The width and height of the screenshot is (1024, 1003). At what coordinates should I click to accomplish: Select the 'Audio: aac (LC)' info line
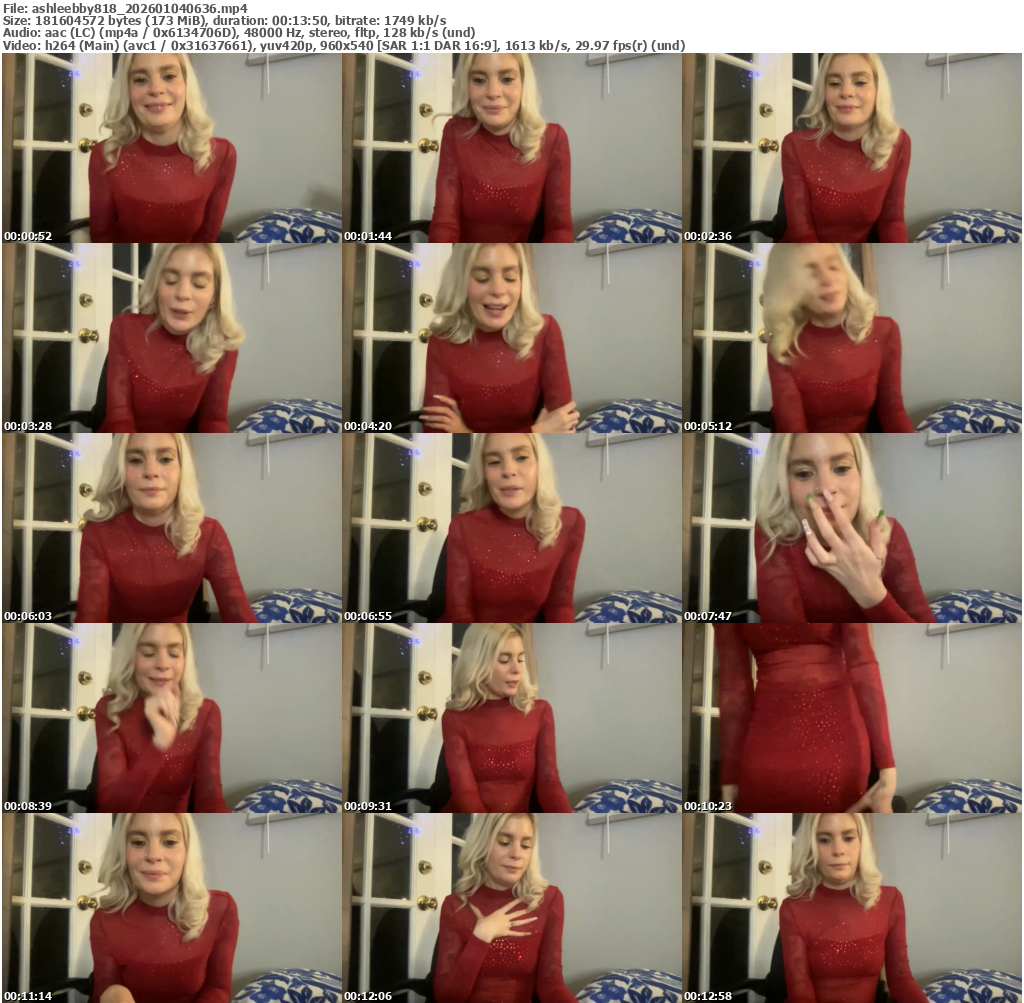coord(238,33)
